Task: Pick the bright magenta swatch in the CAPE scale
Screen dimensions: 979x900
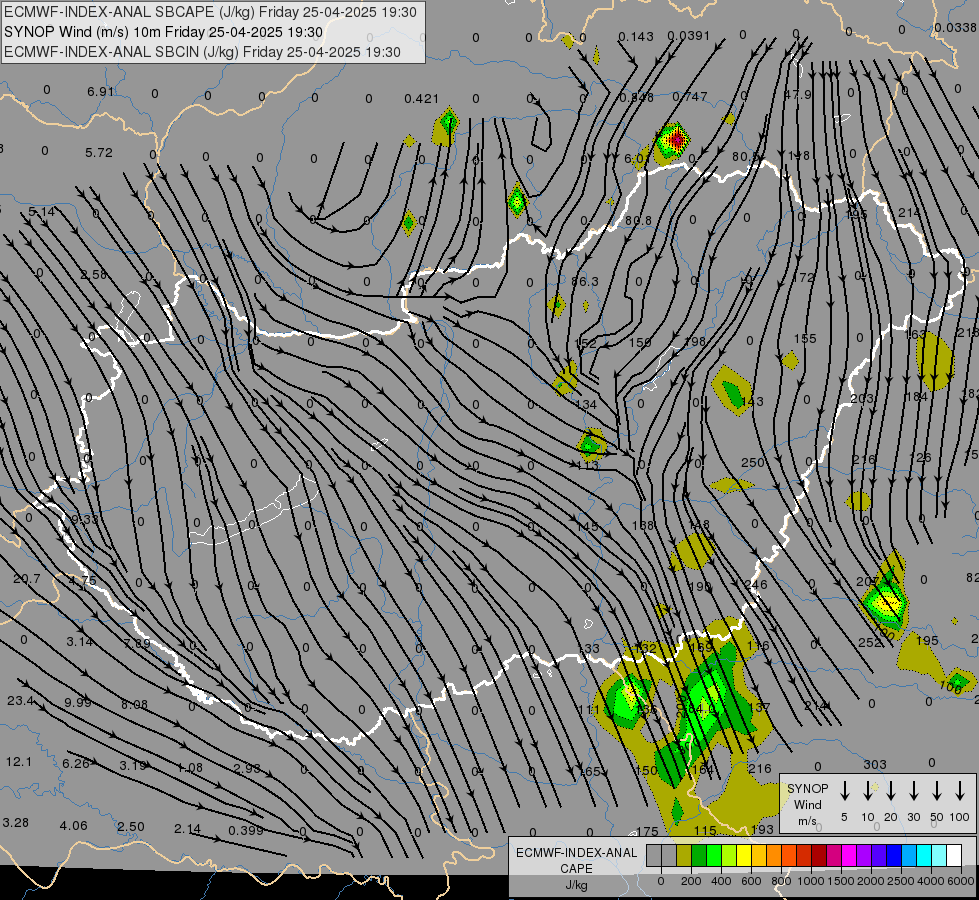Action: 849,855
